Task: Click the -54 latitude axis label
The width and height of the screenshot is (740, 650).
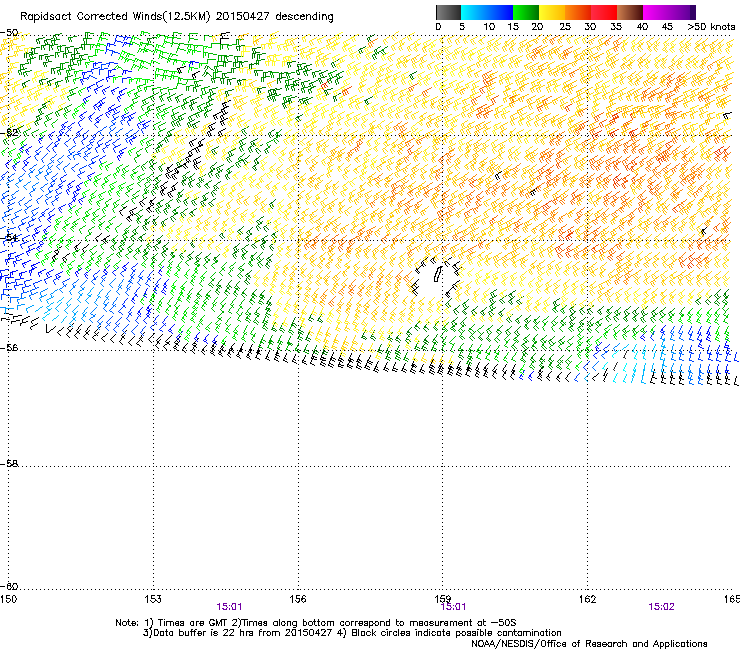Action: coord(10,237)
